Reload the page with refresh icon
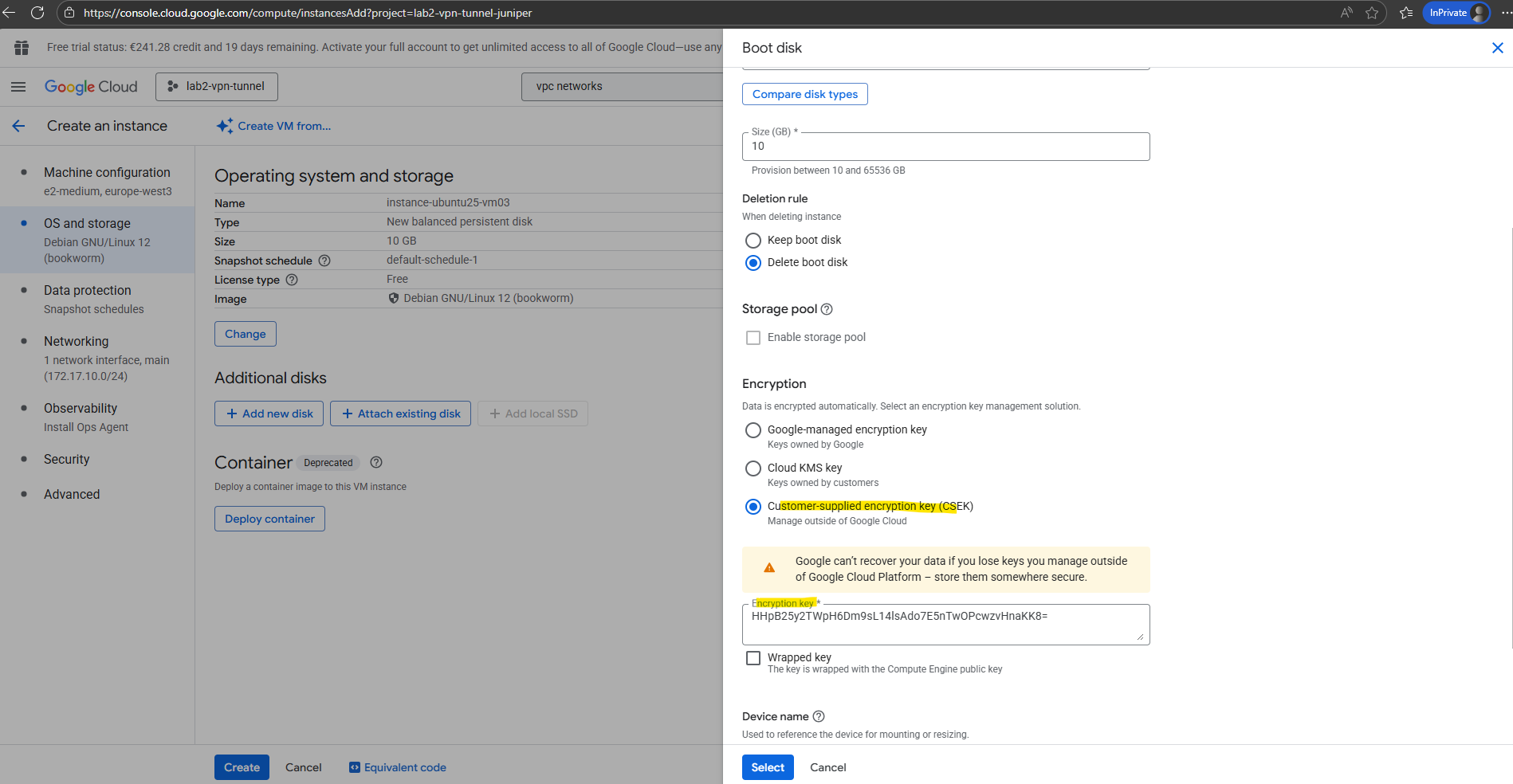 click(37, 13)
